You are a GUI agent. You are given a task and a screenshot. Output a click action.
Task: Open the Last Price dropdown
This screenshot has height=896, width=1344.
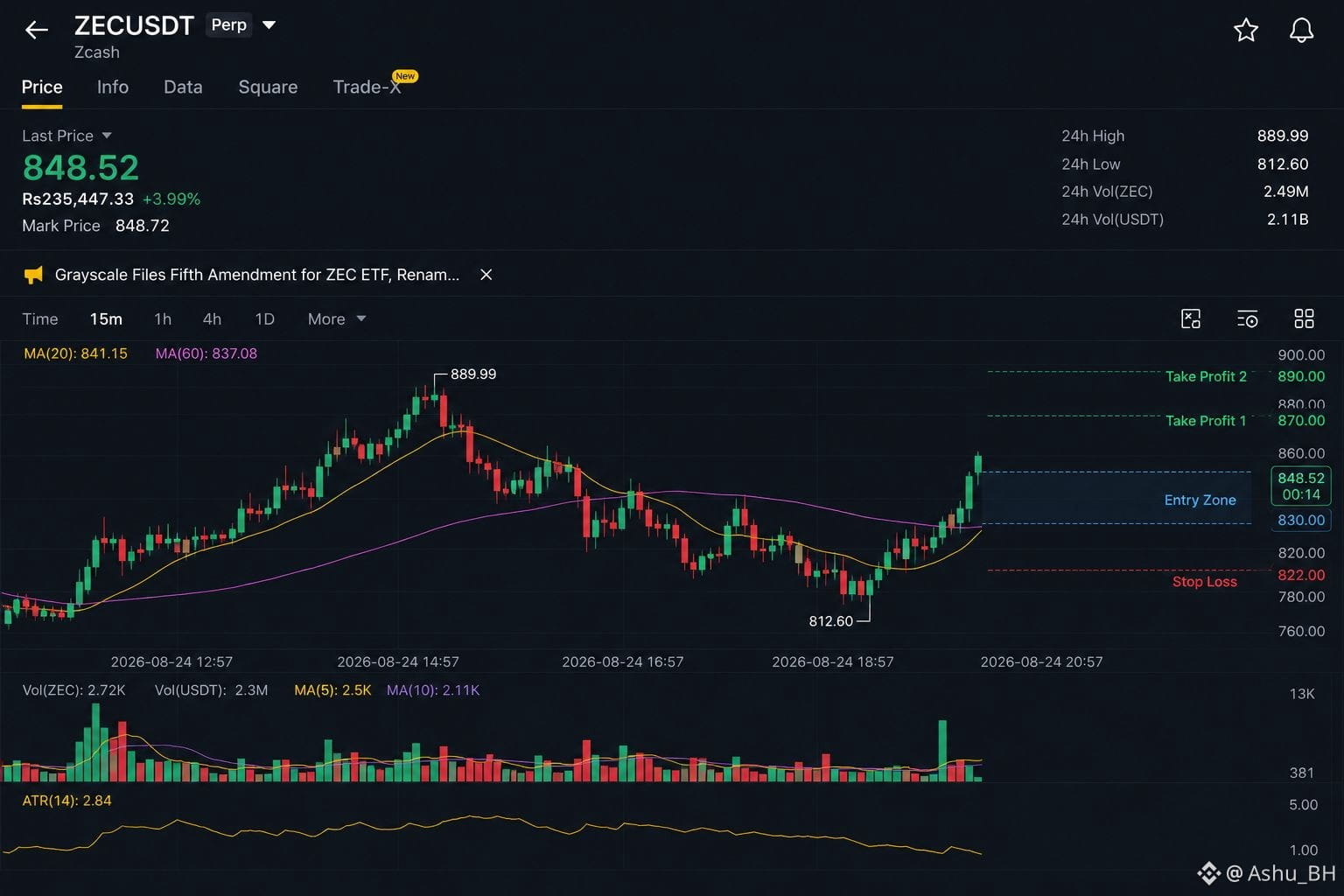pos(67,136)
